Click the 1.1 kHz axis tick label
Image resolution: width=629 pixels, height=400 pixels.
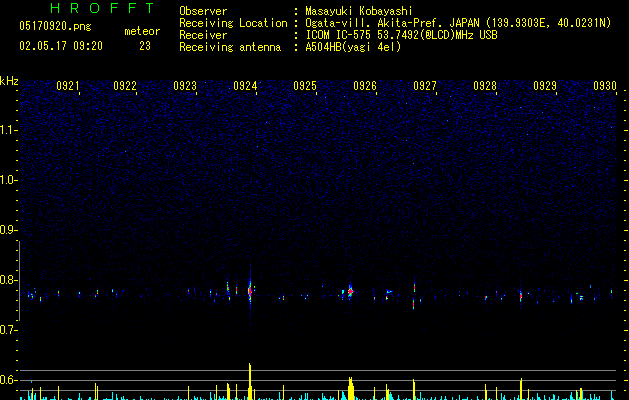point(9,130)
